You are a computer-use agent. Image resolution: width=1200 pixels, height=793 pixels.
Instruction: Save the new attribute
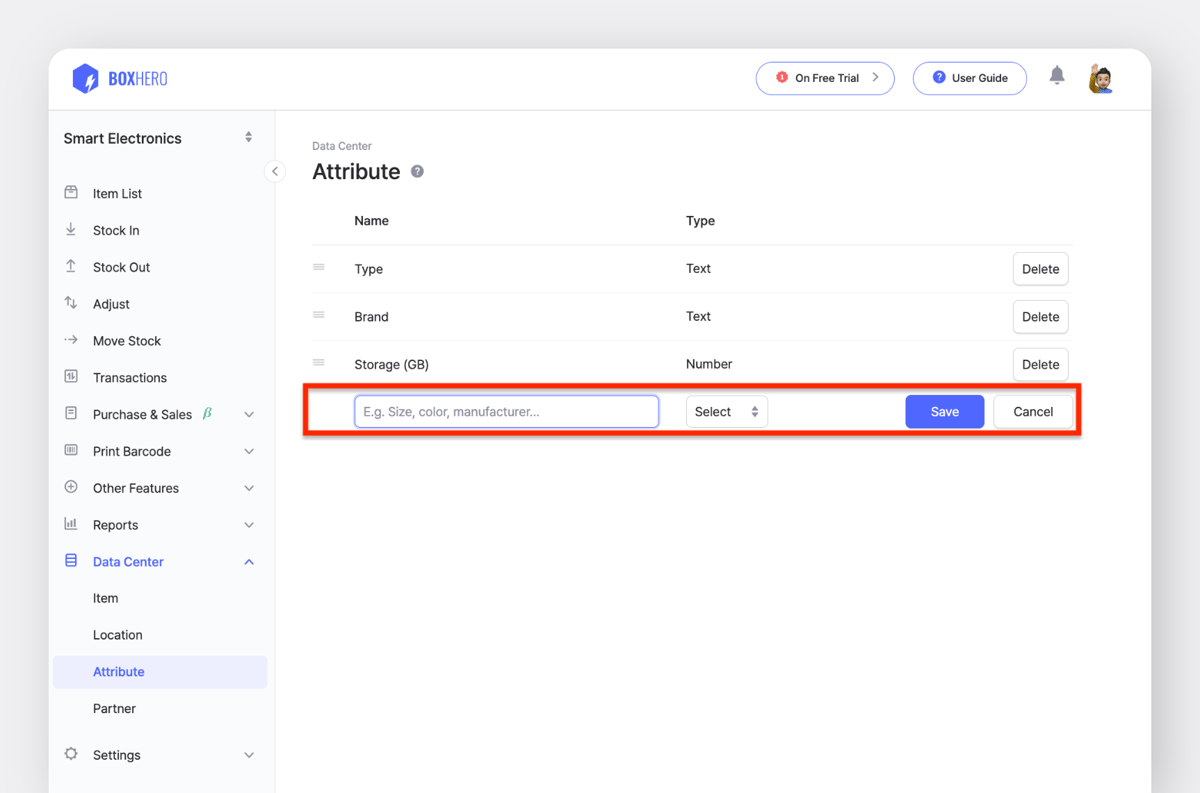click(944, 412)
